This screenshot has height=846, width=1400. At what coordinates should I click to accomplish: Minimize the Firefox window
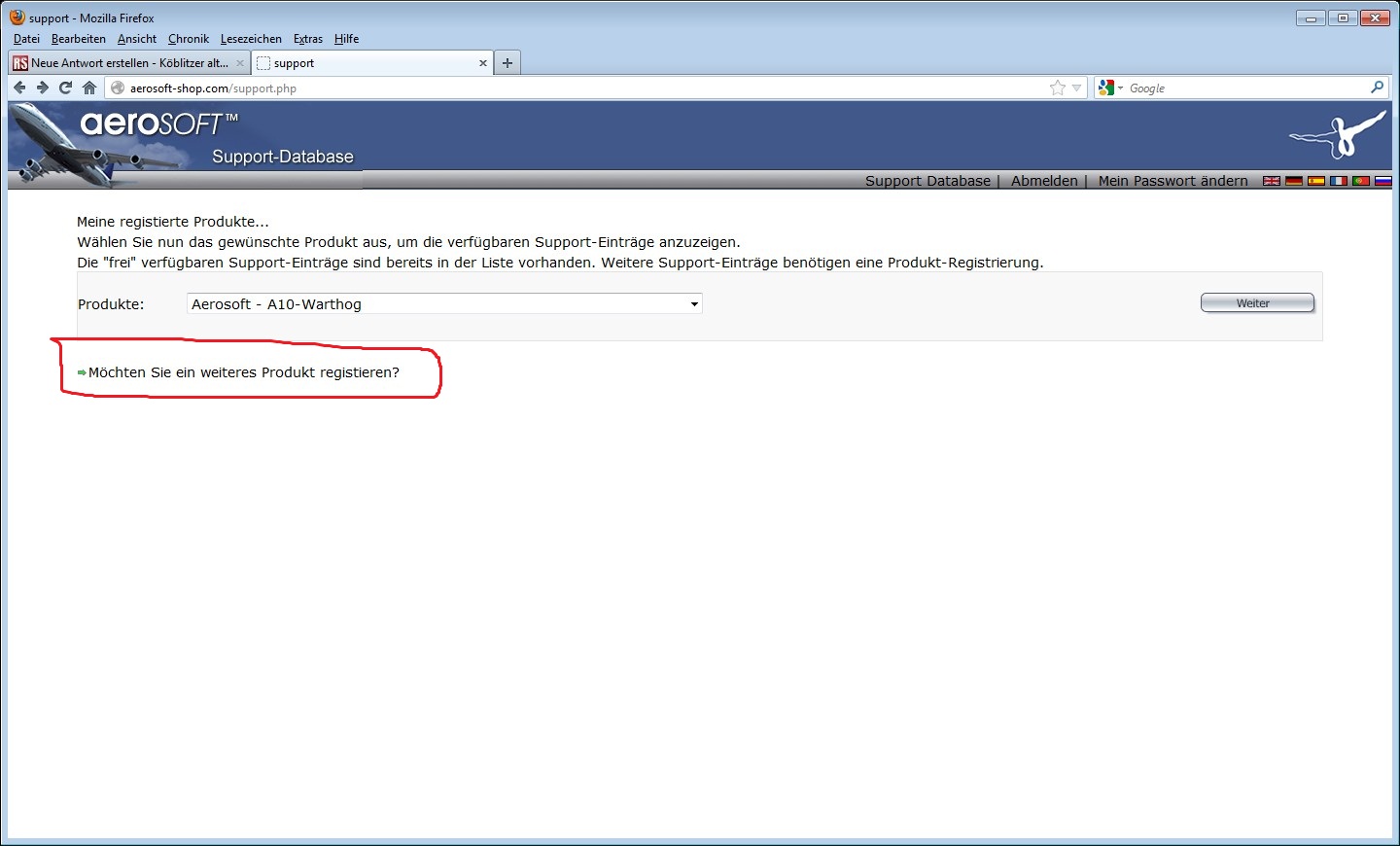1311,18
